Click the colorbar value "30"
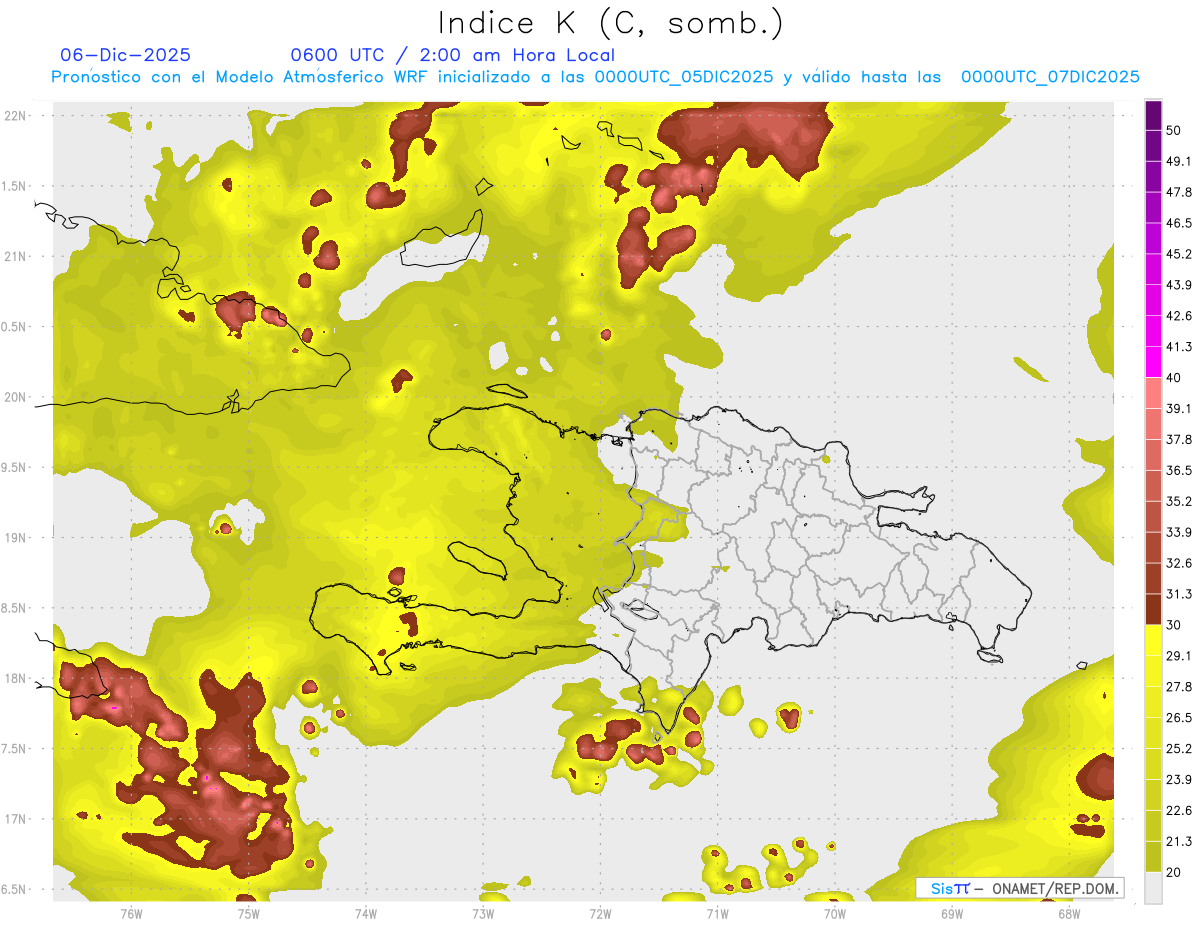 point(1174,625)
